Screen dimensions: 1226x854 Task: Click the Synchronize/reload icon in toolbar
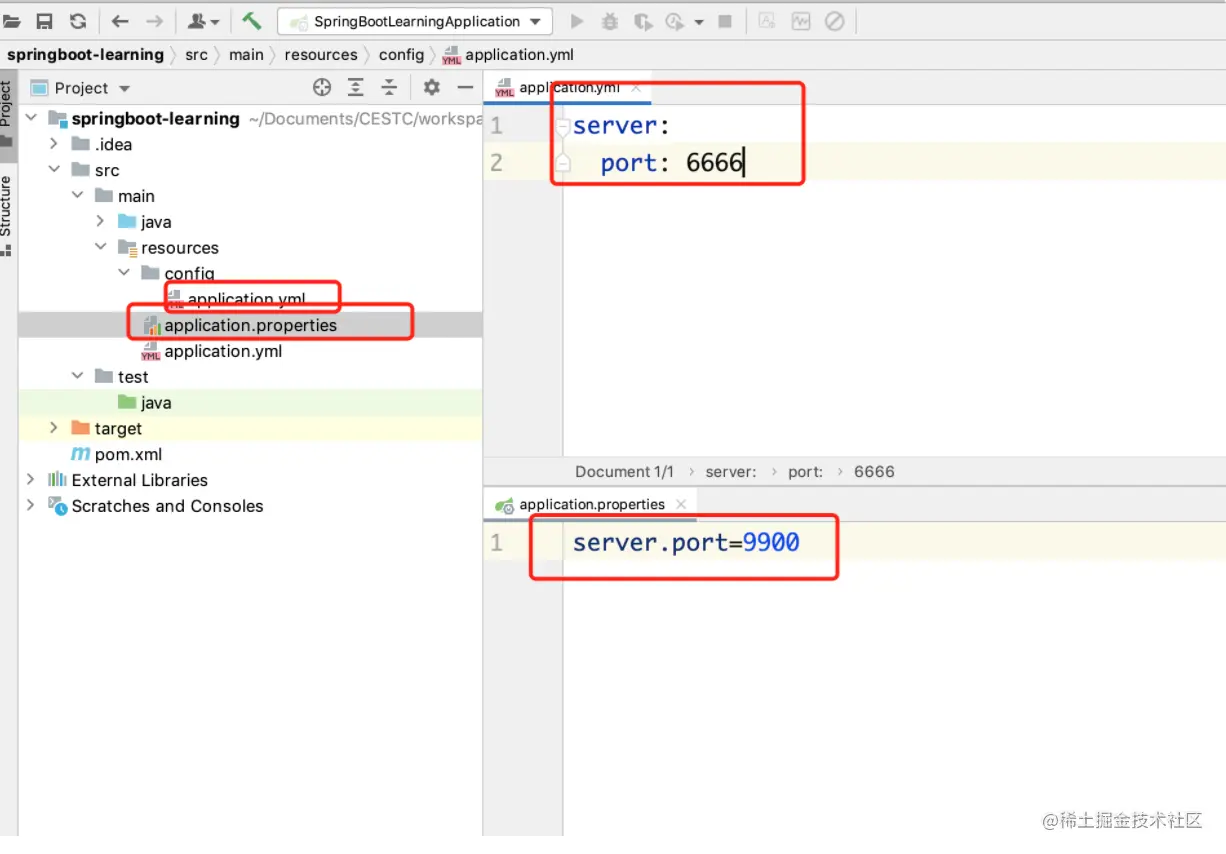[78, 21]
